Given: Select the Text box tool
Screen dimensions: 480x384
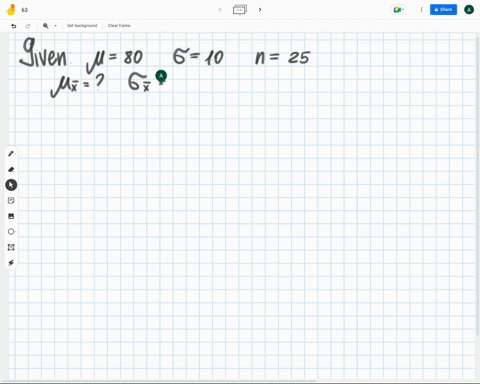Looking at the screenshot, I should click(x=11, y=247).
